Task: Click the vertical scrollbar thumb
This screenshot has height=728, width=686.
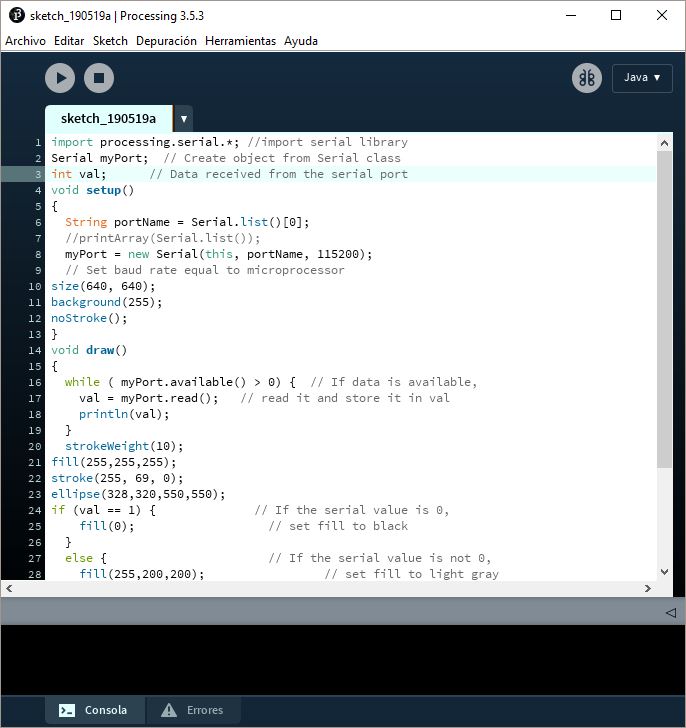Action: click(664, 309)
